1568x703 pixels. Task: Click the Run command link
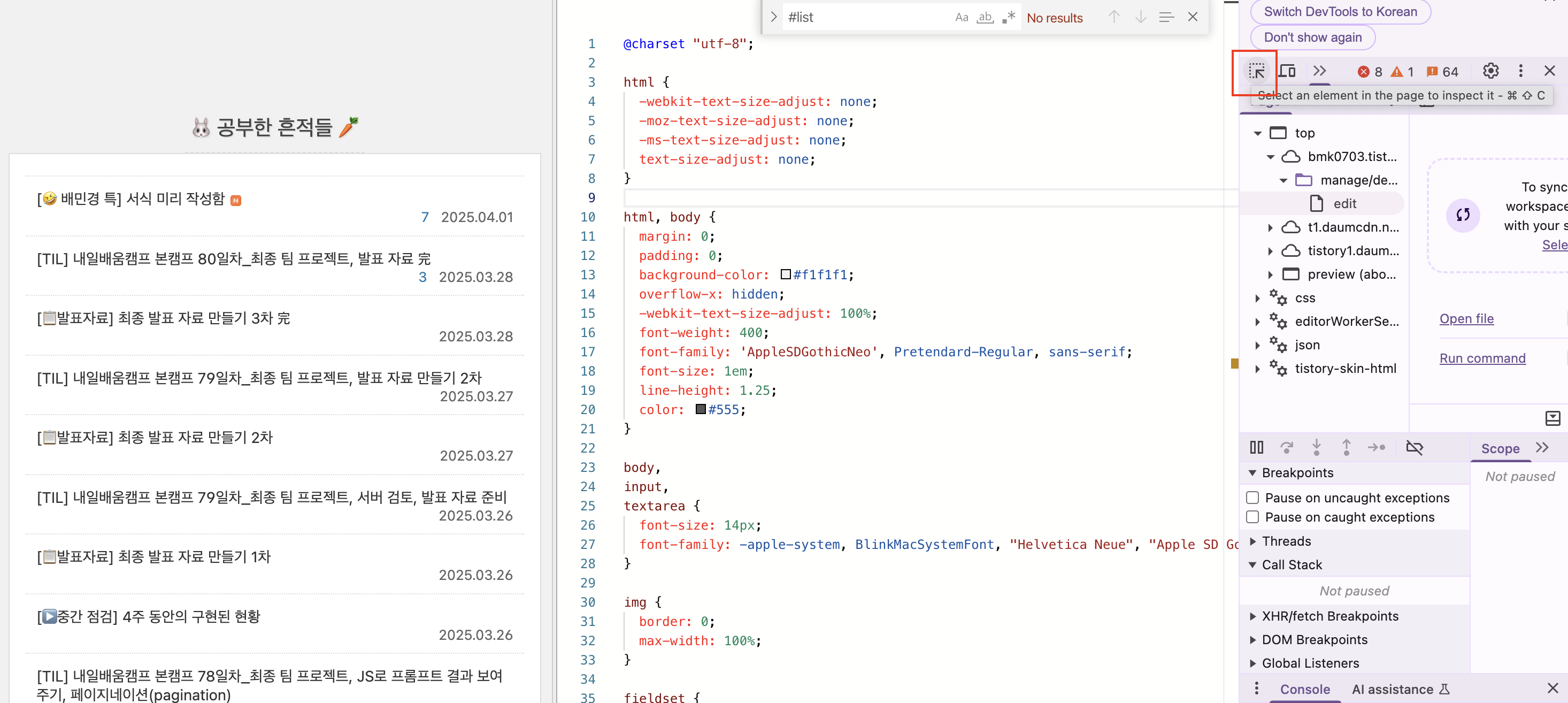point(1482,358)
